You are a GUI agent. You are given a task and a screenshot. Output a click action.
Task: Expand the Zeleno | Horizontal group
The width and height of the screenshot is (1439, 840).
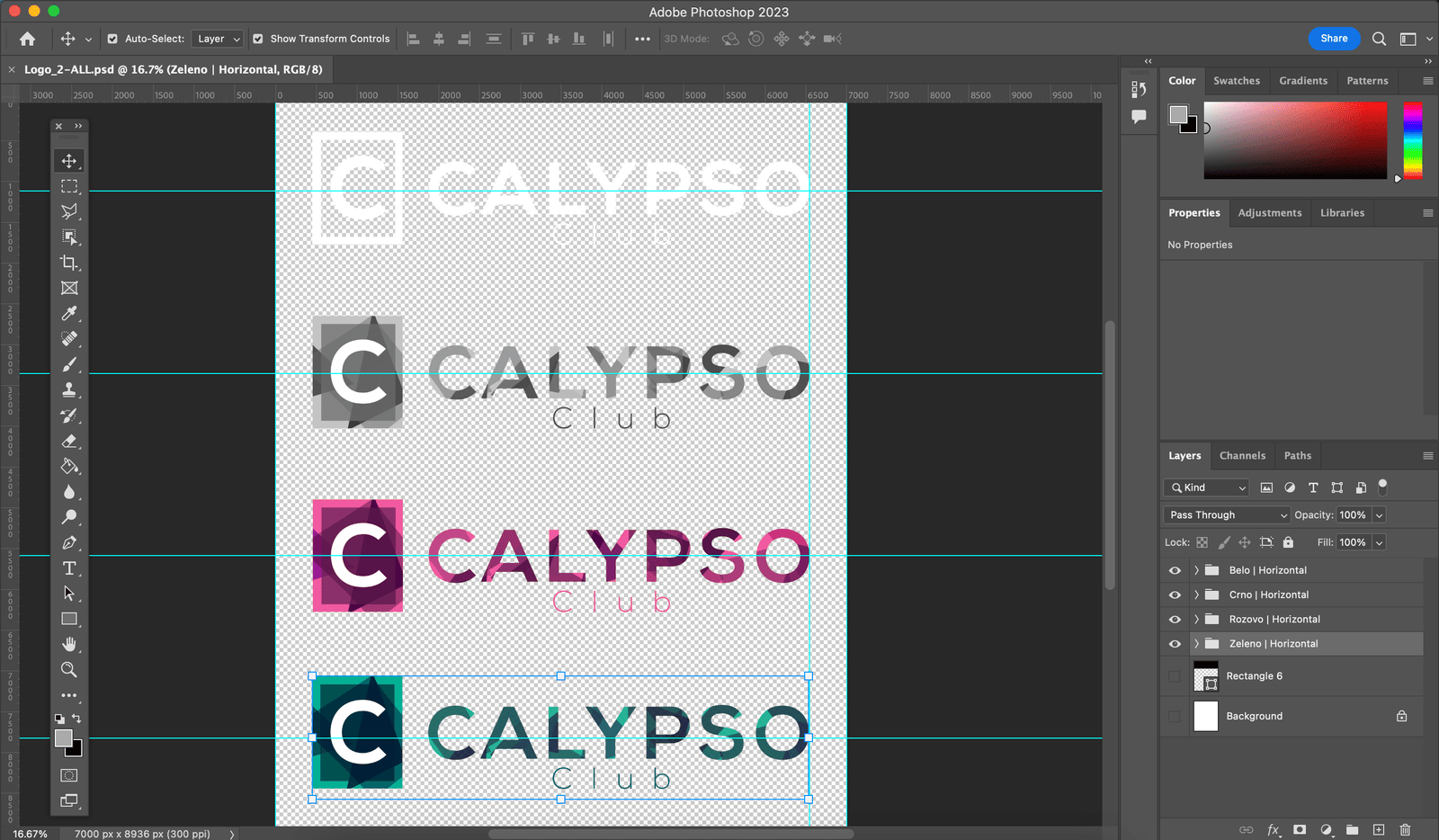click(x=1196, y=644)
